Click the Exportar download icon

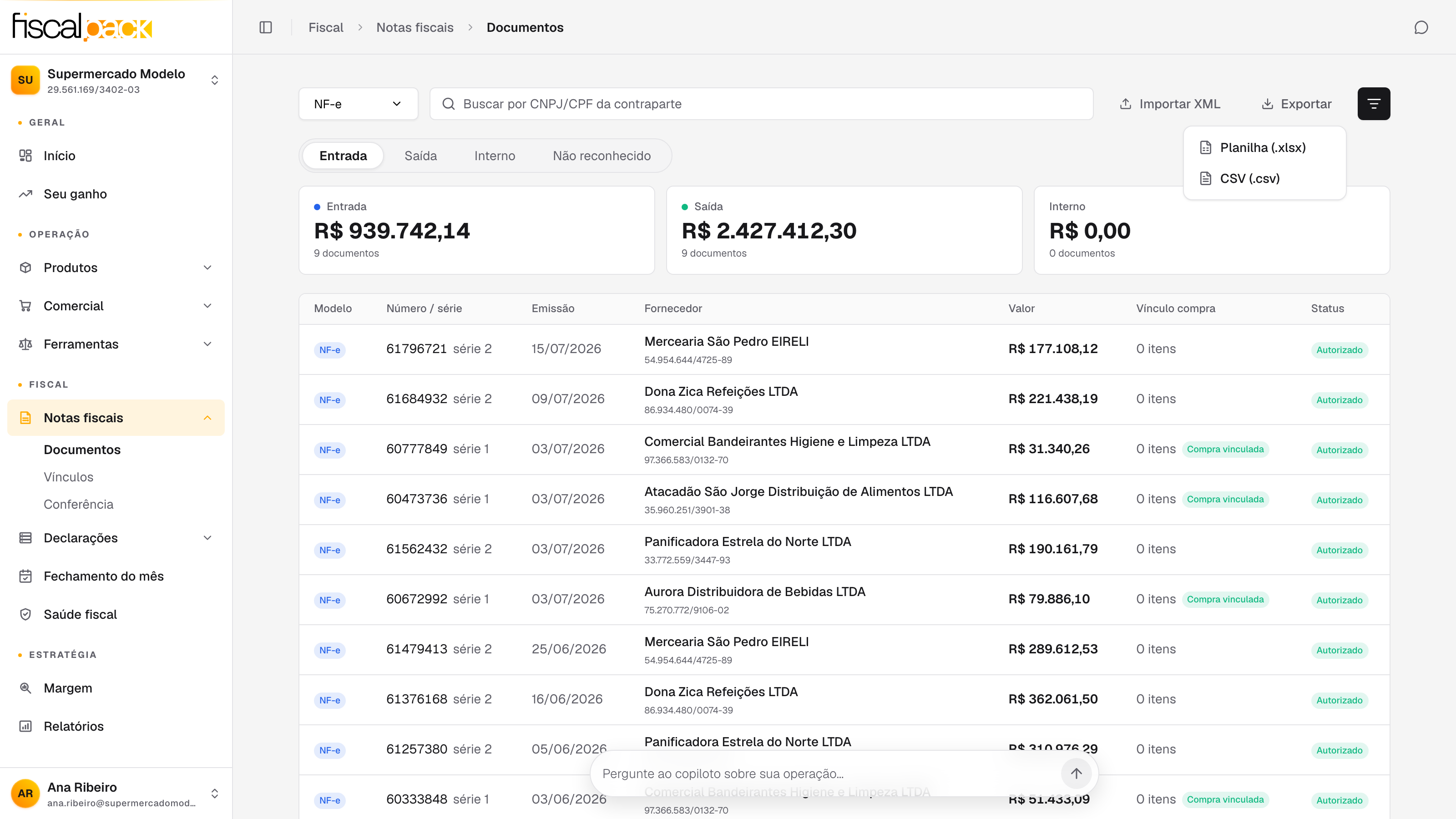[x=1267, y=104]
